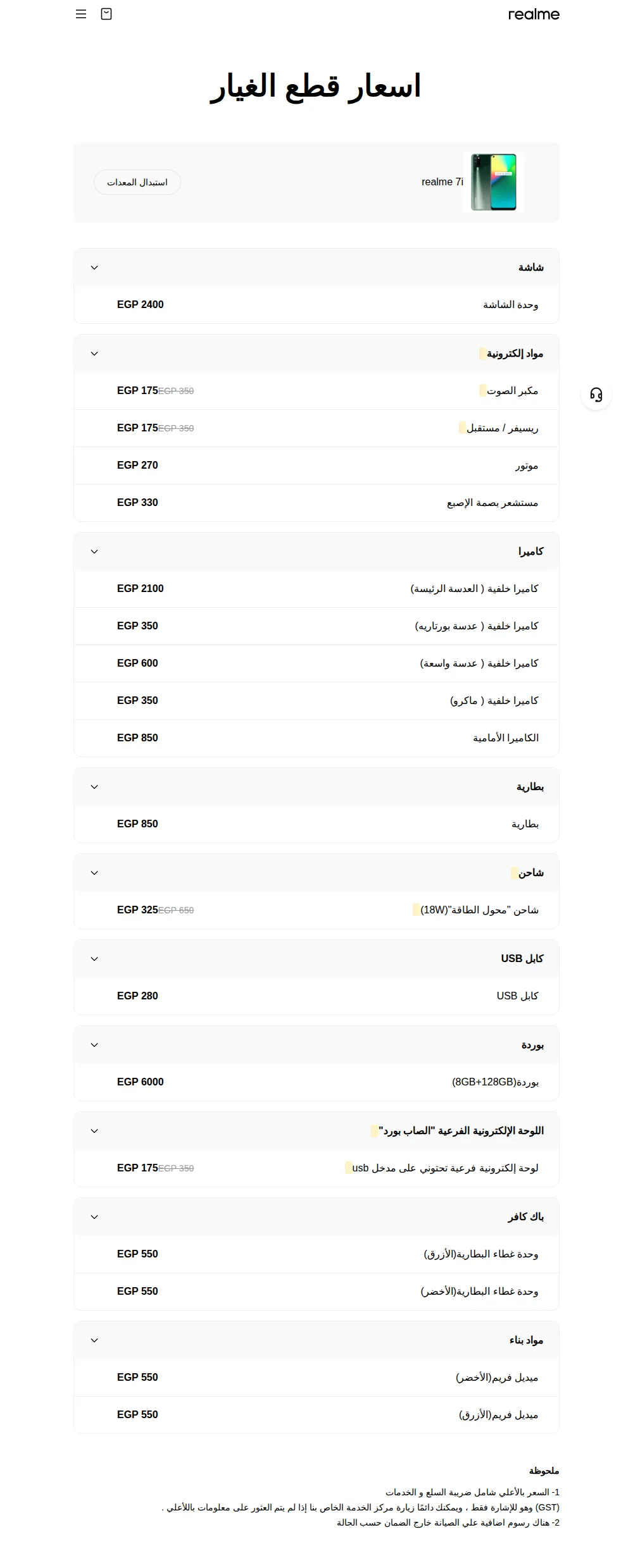Collapse the شاشة section chevron
This screenshot has width=633, height=1568.
click(x=94, y=268)
